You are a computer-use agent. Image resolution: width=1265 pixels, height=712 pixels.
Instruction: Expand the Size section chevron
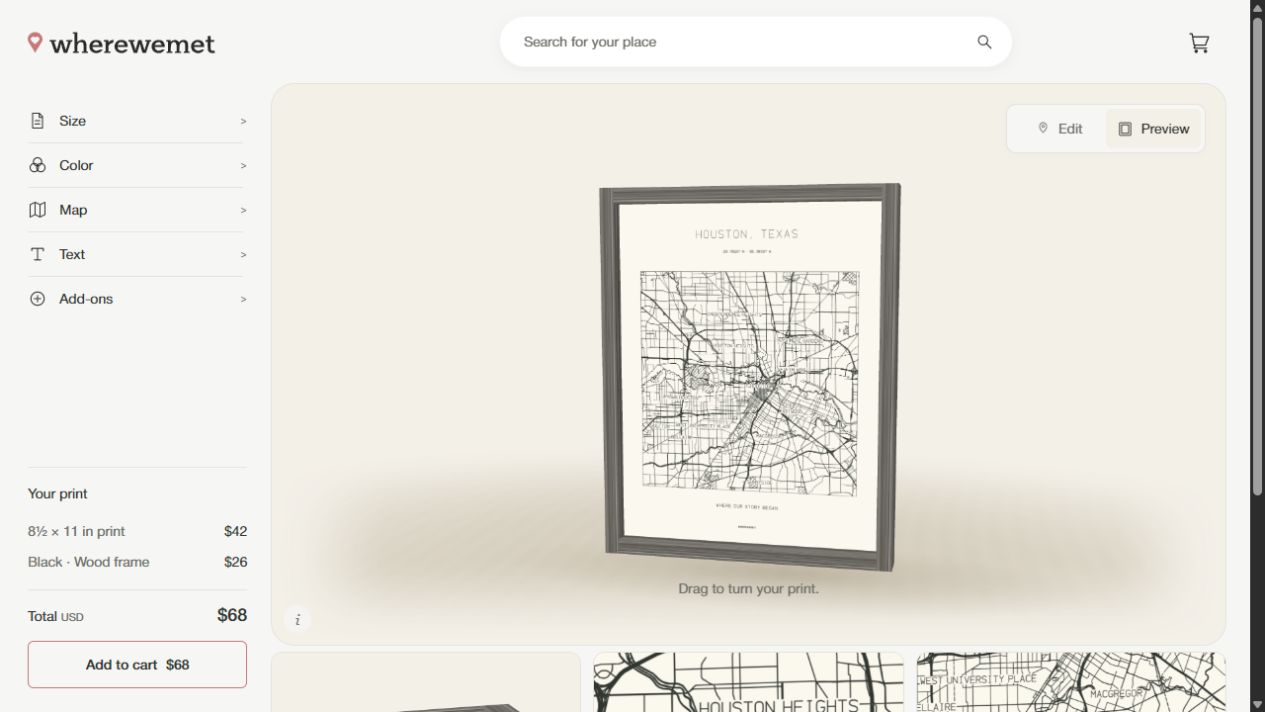[x=243, y=121]
